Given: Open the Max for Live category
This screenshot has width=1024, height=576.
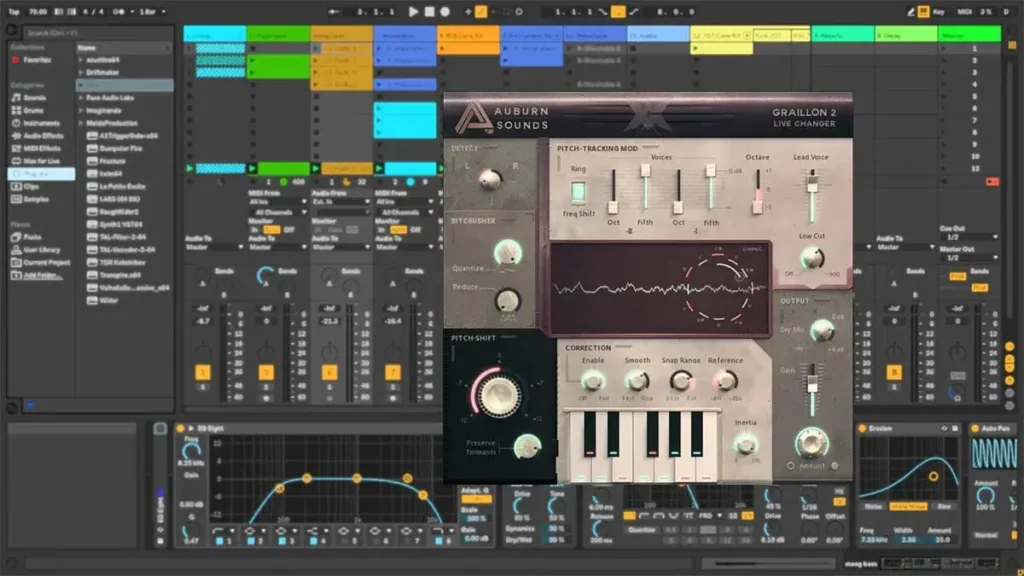Looking at the screenshot, I should [33, 161].
